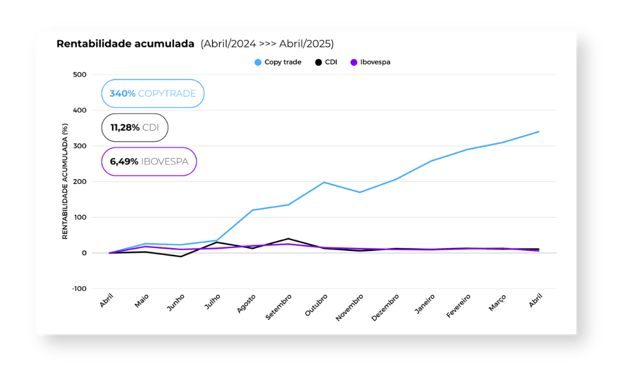Toggle the CDI legend label
The width and height of the screenshot is (630, 385).
331,62
